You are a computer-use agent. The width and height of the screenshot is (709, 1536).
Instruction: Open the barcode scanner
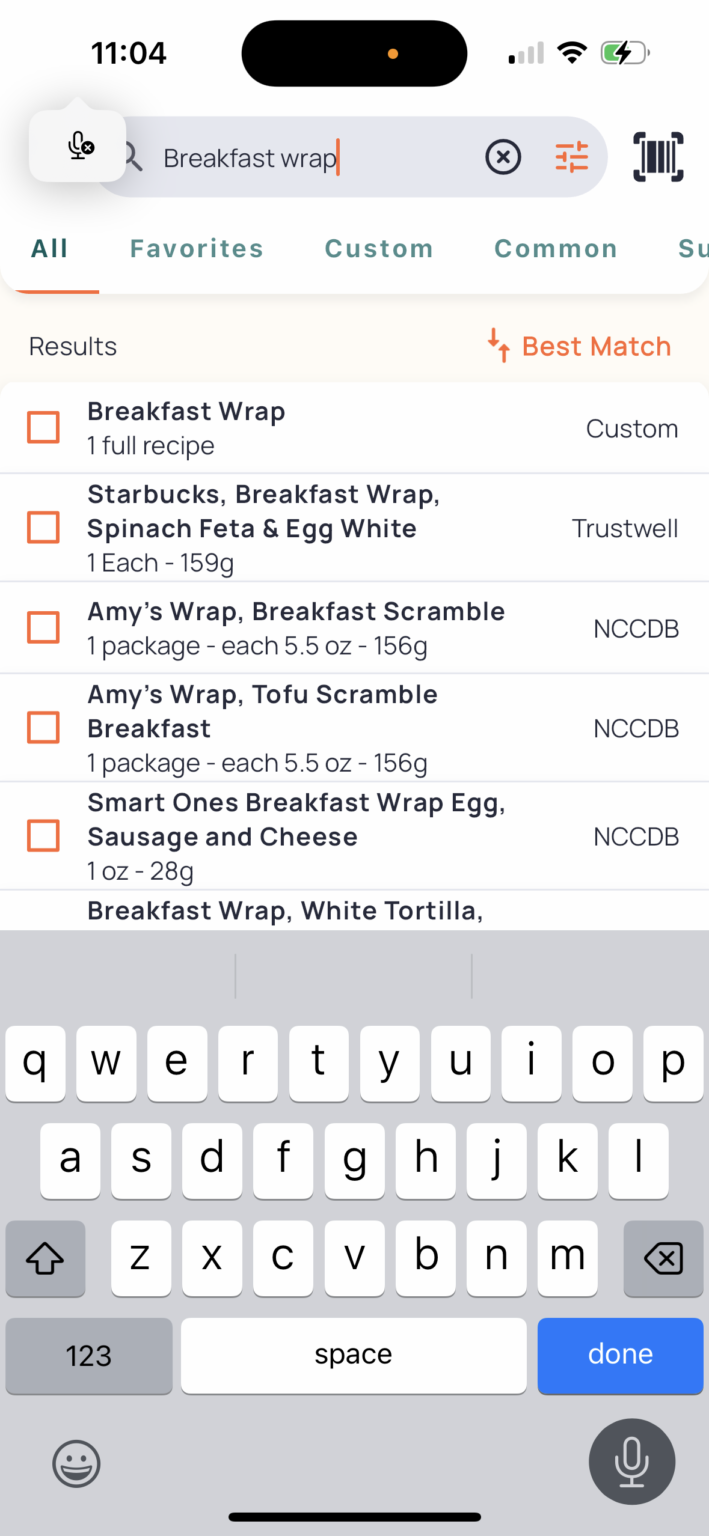(658, 157)
